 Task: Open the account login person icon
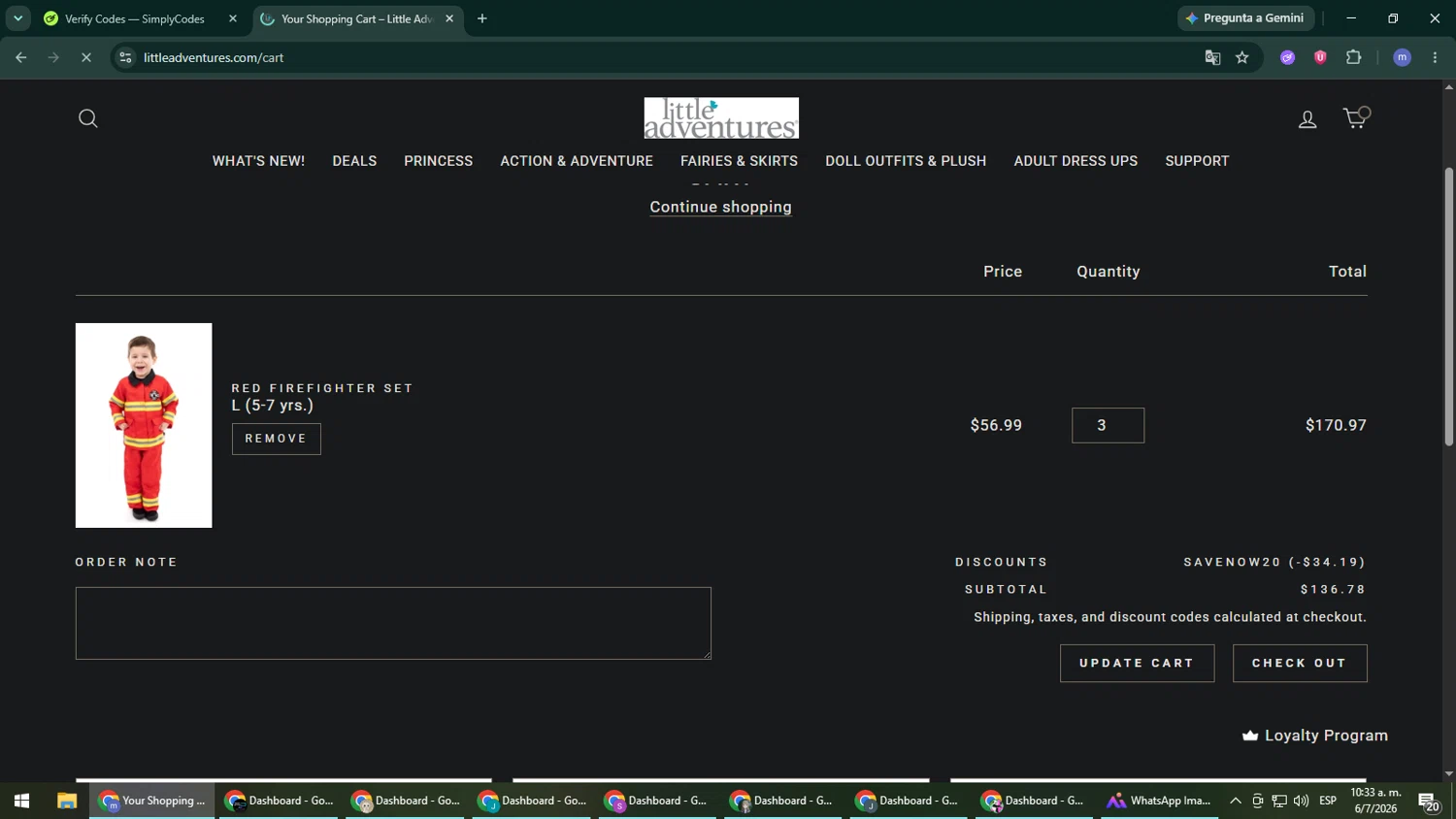tap(1307, 119)
